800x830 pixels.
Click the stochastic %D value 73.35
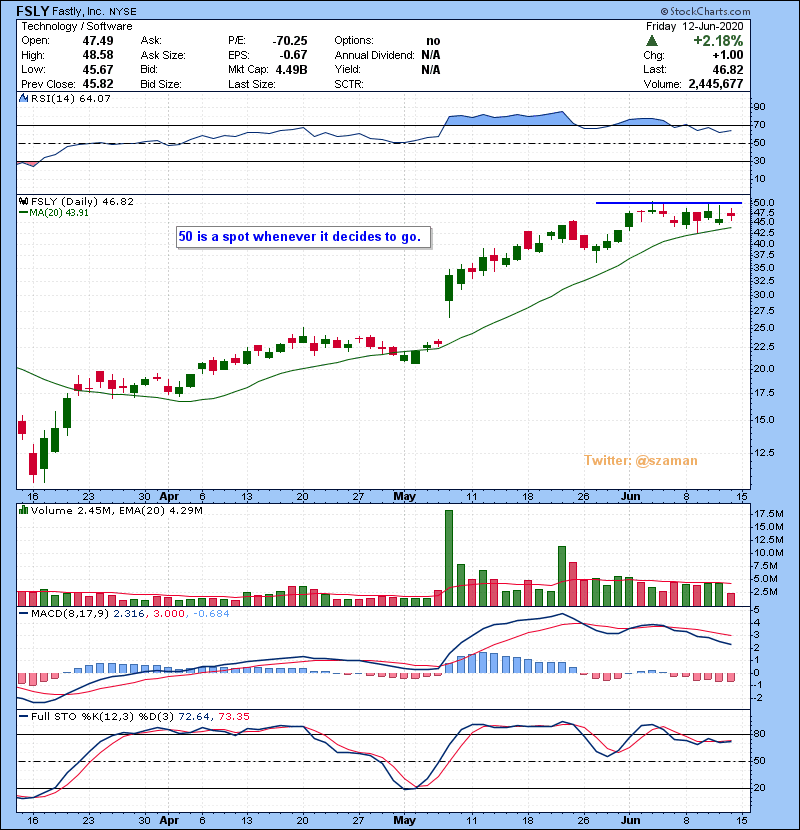coord(233,716)
